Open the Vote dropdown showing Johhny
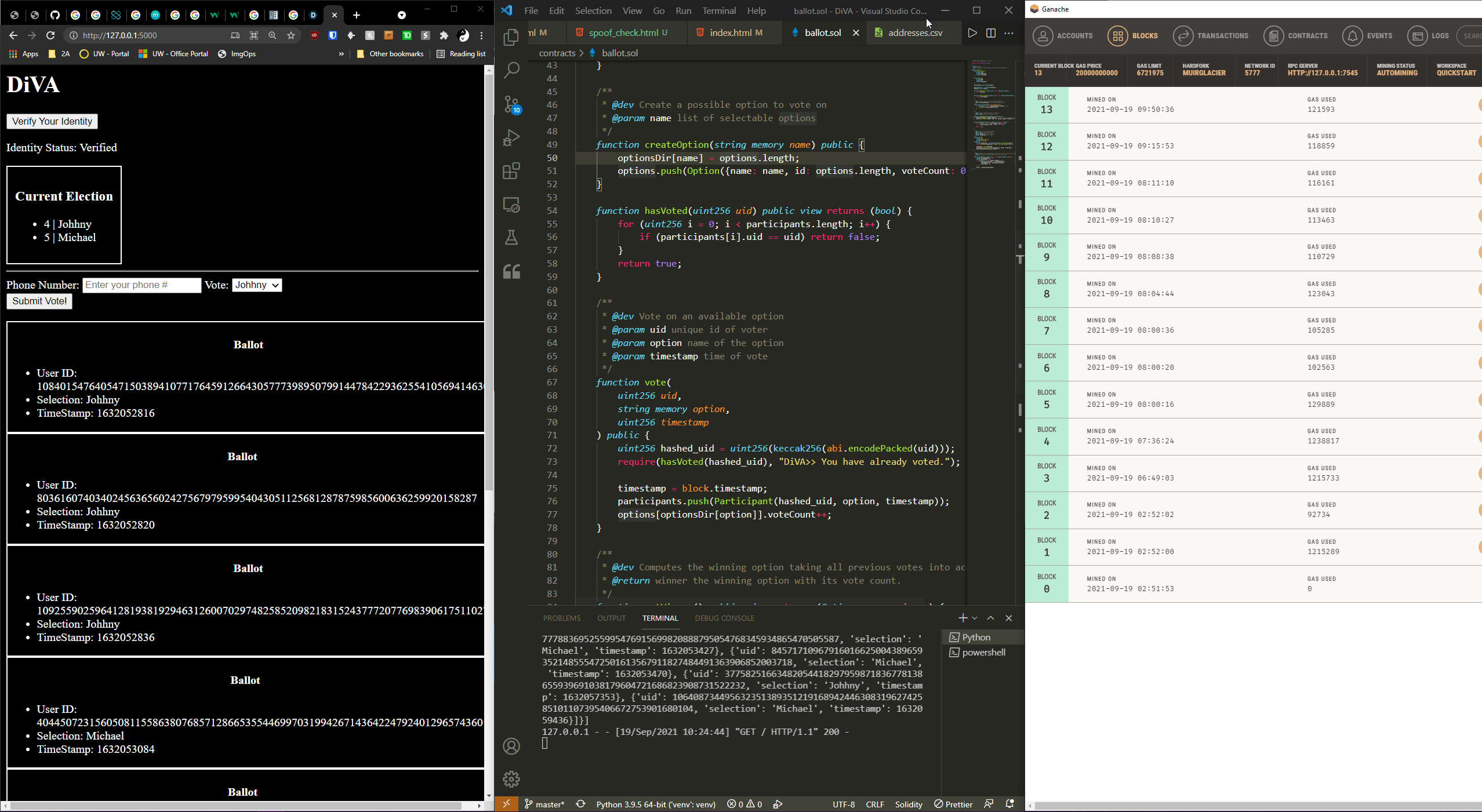The image size is (1482, 812). [x=257, y=285]
